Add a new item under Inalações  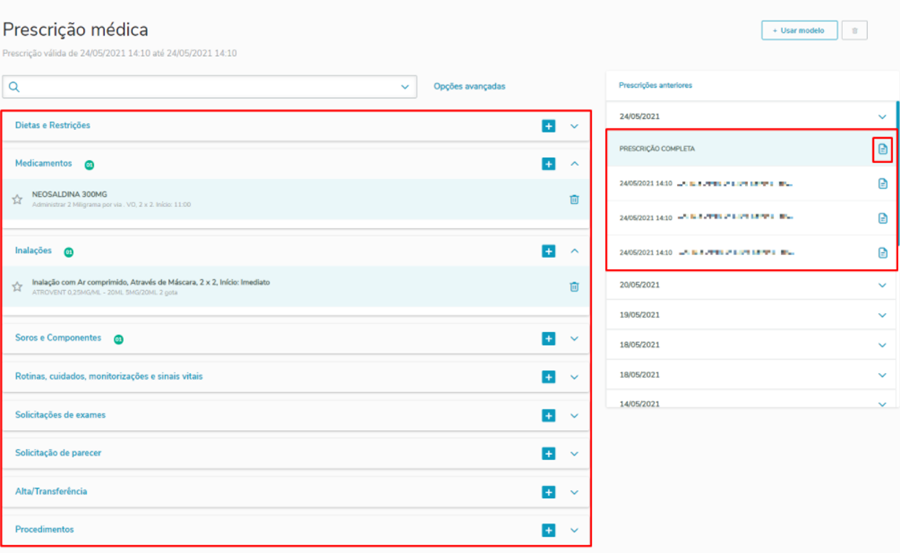point(549,251)
